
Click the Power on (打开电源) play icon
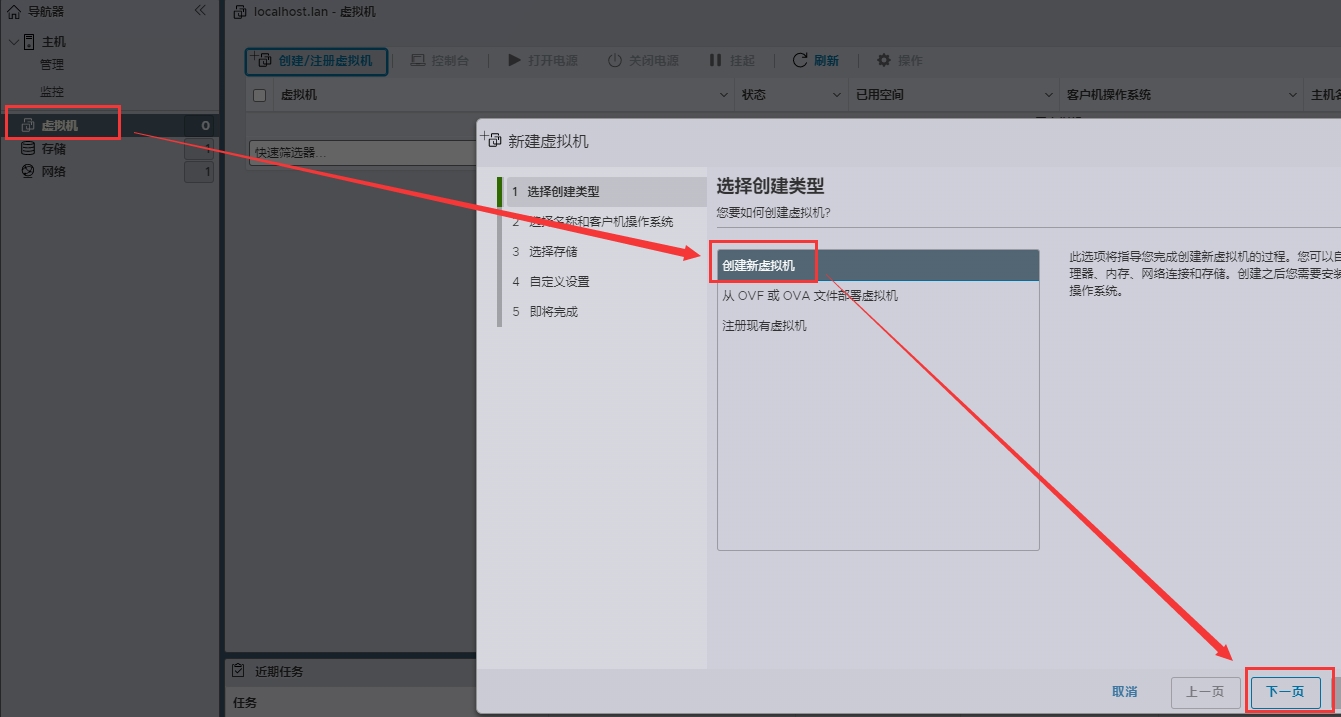[514, 61]
